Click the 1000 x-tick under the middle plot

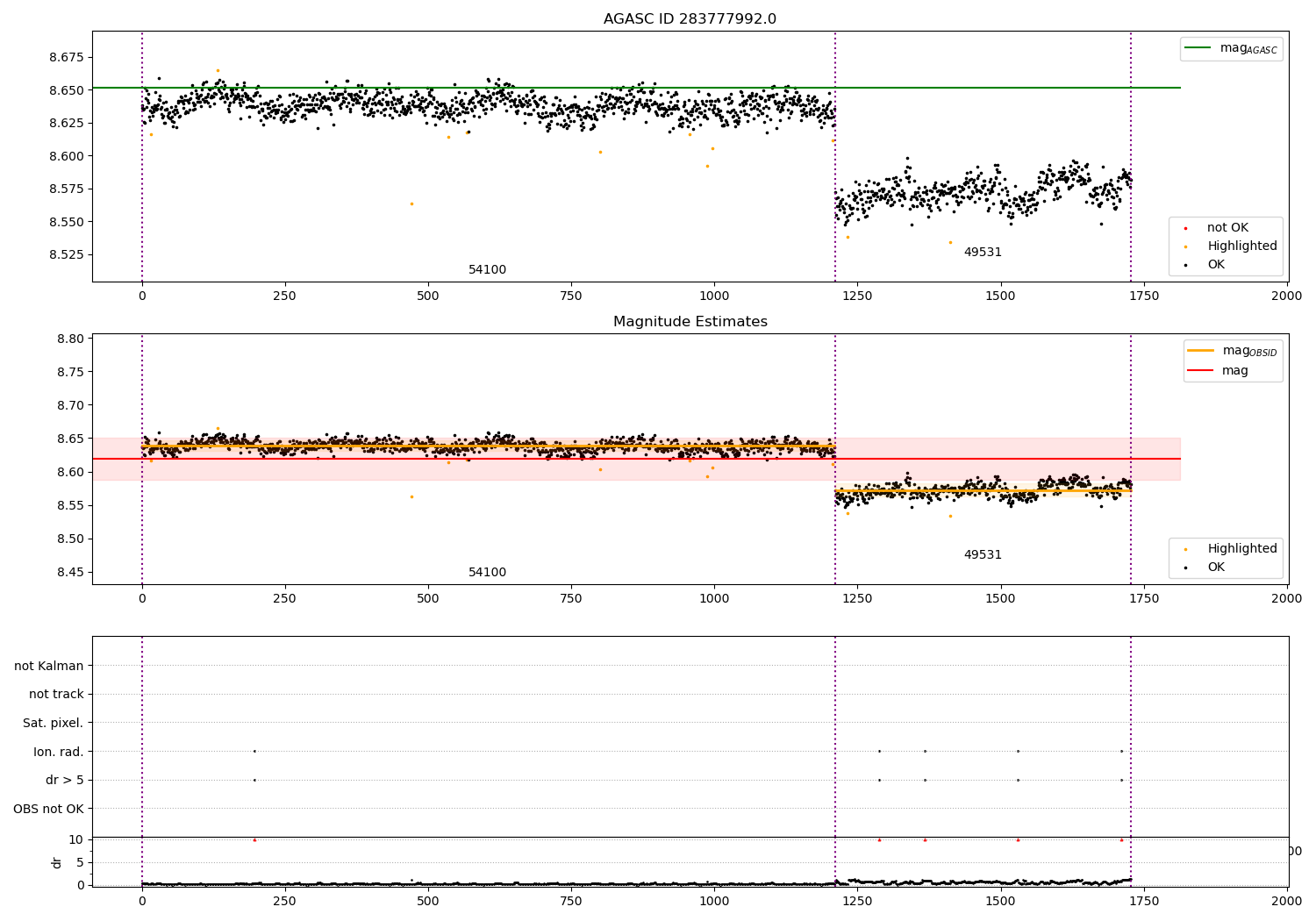click(x=714, y=599)
